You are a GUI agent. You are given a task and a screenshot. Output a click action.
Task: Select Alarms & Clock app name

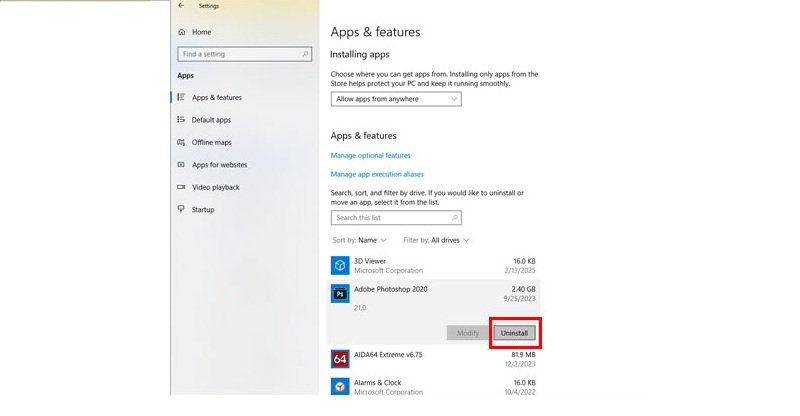(378, 382)
